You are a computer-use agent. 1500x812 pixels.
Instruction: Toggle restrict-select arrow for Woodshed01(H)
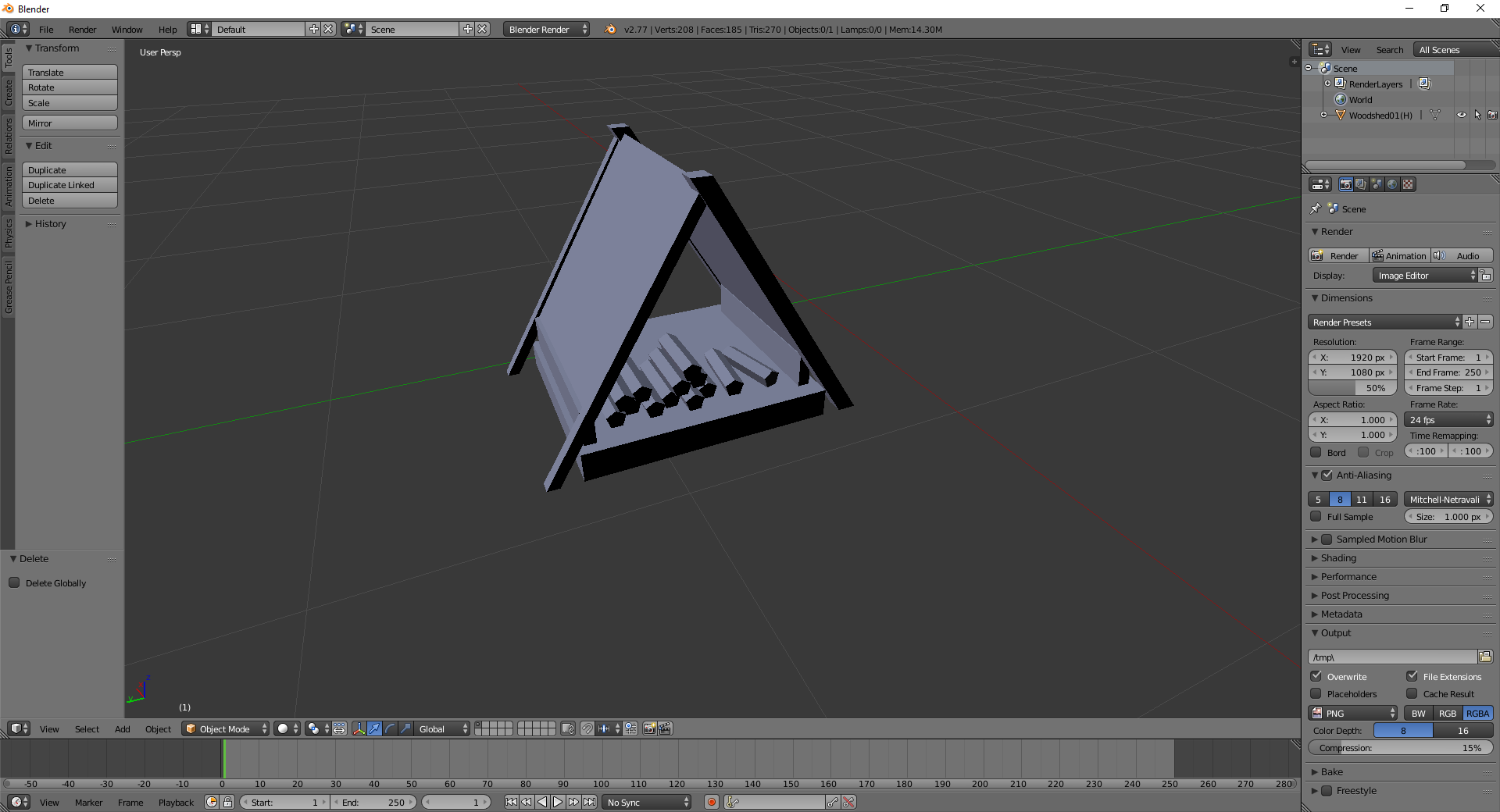pyautogui.click(x=1477, y=115)
